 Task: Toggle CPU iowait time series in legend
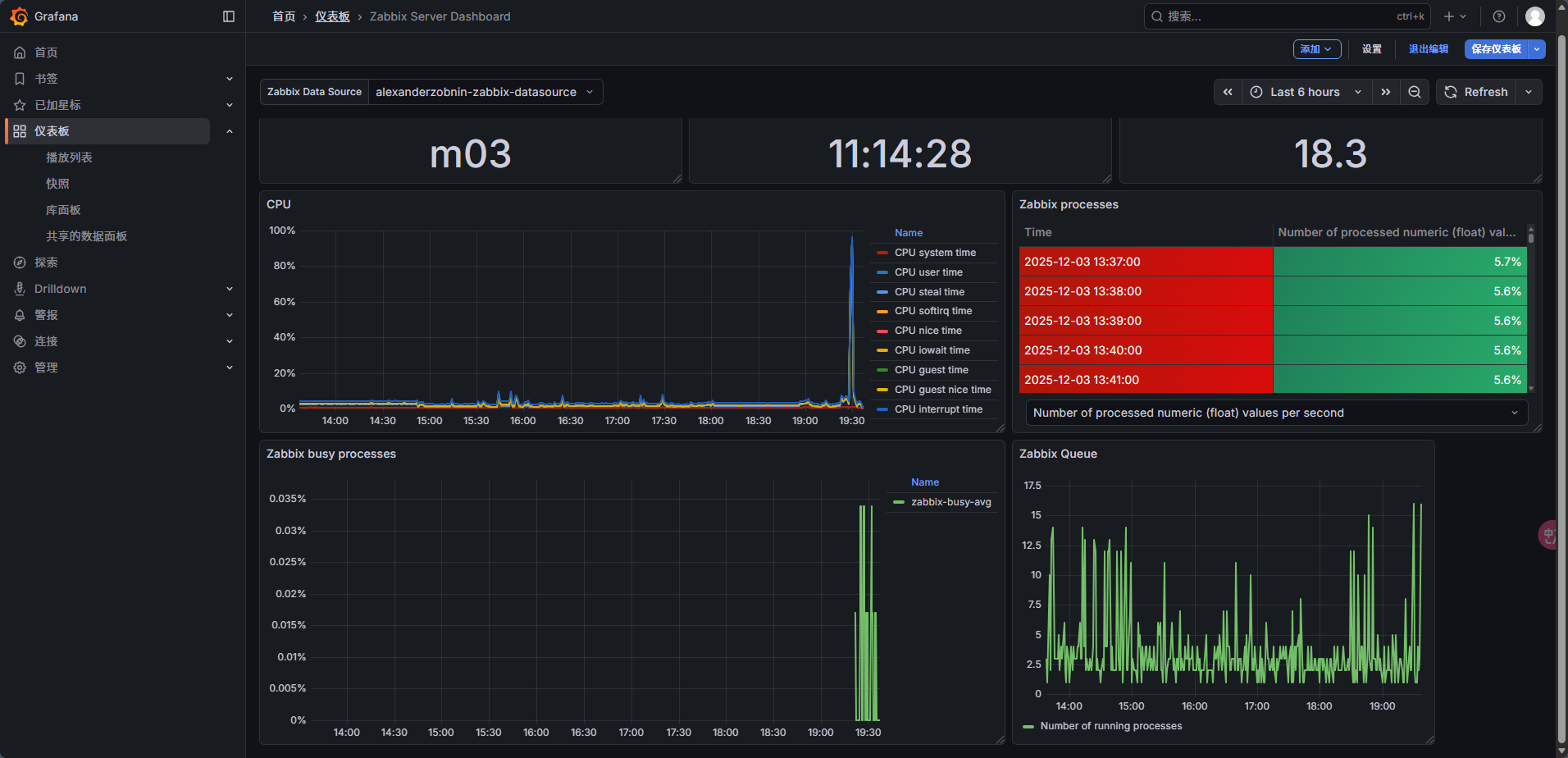coord(932,350)
